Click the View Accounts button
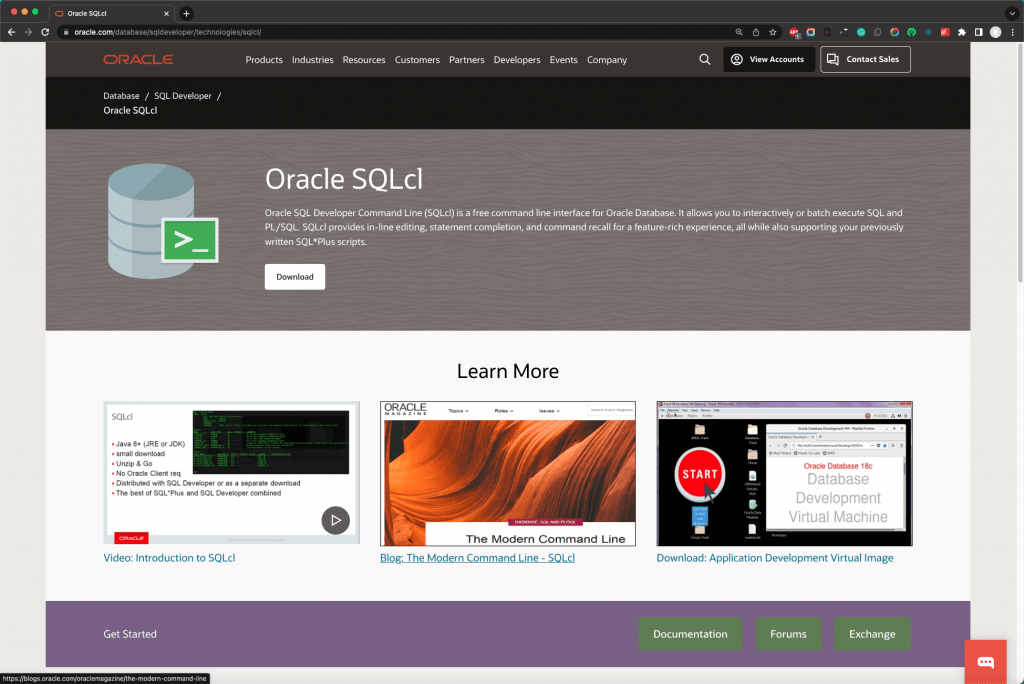Image resolution: width=1024 pixels, height=684 pixels. tap(767, 59)
